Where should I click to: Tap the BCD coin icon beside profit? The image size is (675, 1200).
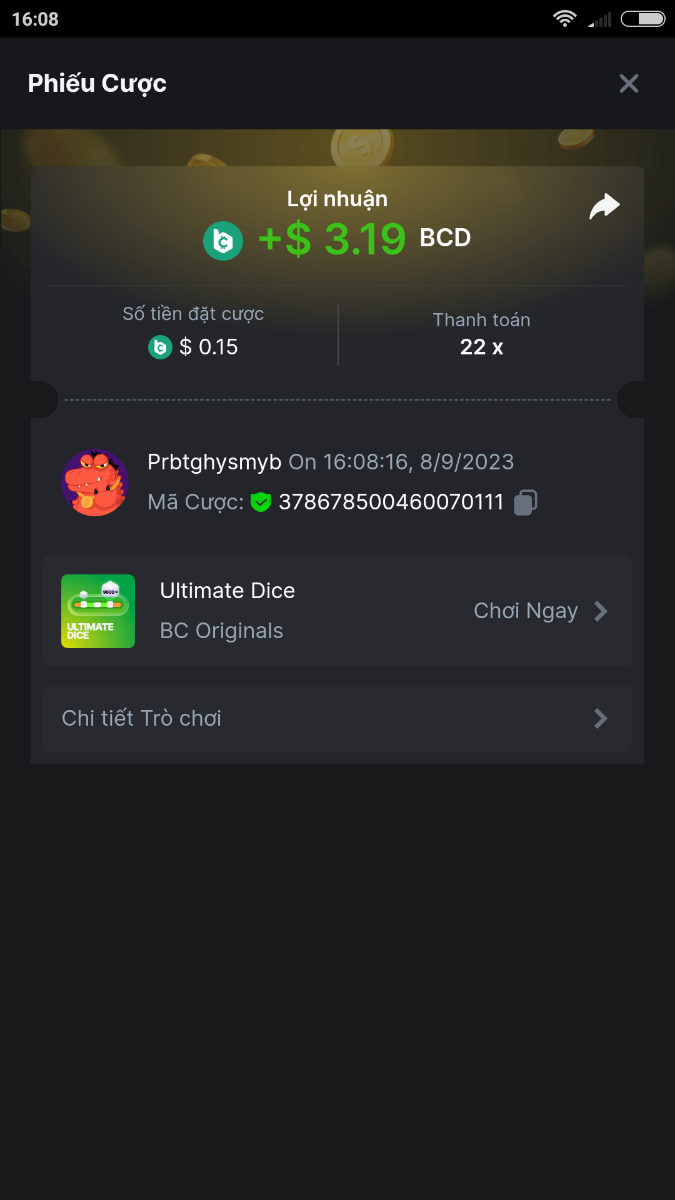pos(223,240)
